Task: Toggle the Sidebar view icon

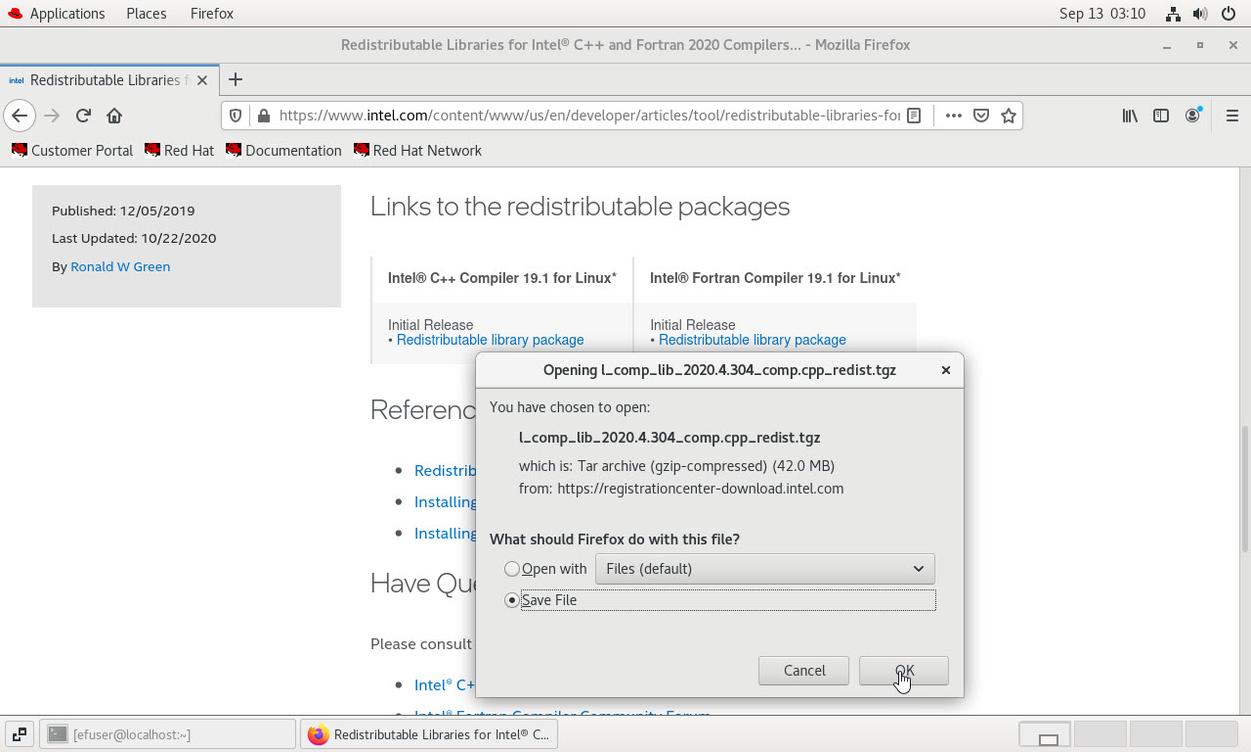Action: pos(1161,116)
